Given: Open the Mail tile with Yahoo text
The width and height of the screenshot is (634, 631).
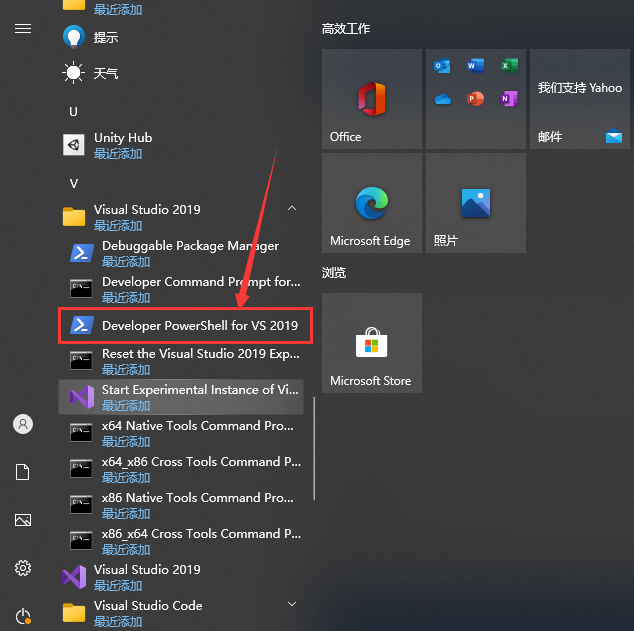Looking at the screenshot, I should 579,99.
